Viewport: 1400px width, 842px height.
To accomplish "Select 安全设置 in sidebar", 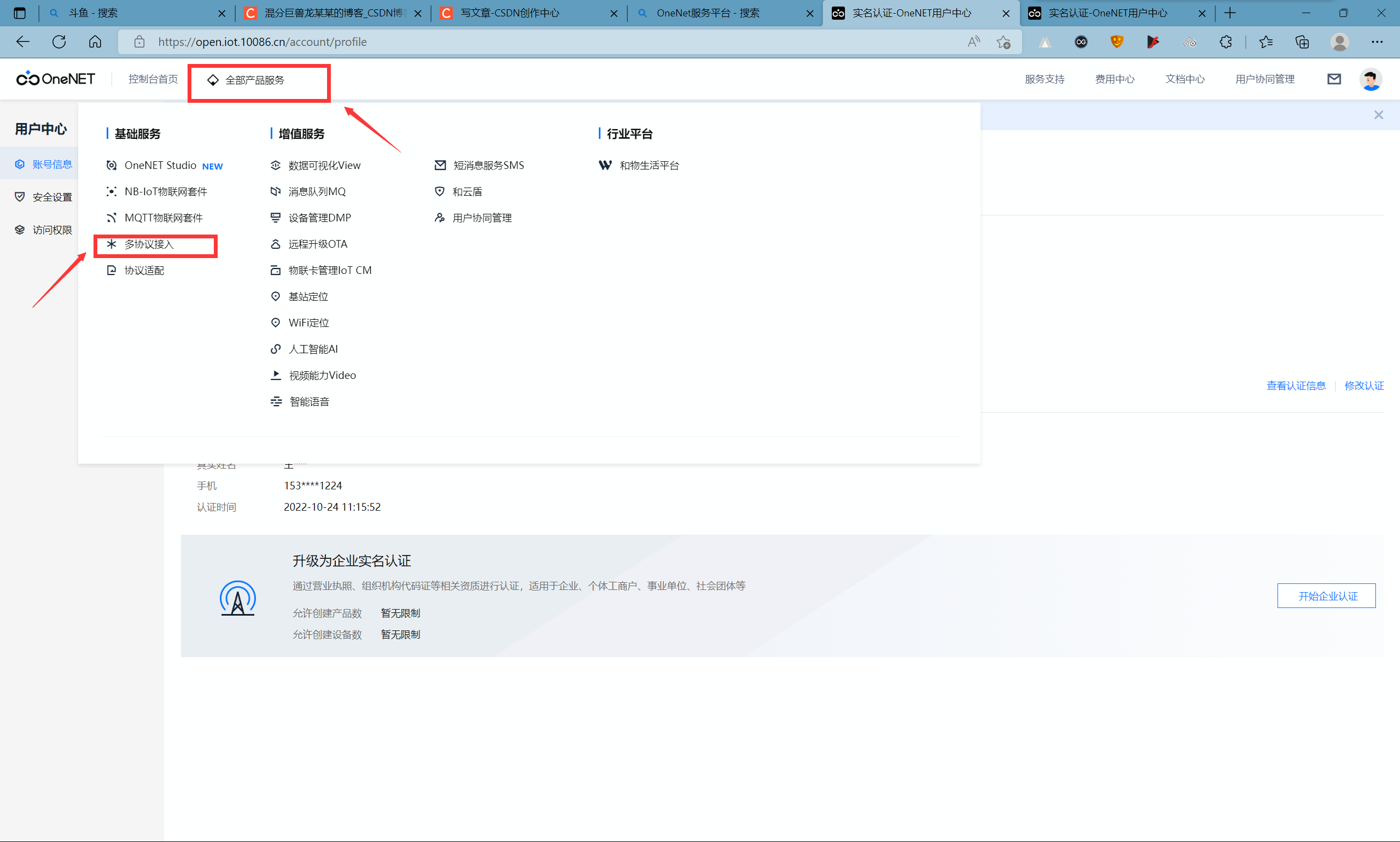I will (x=51, y=197).
